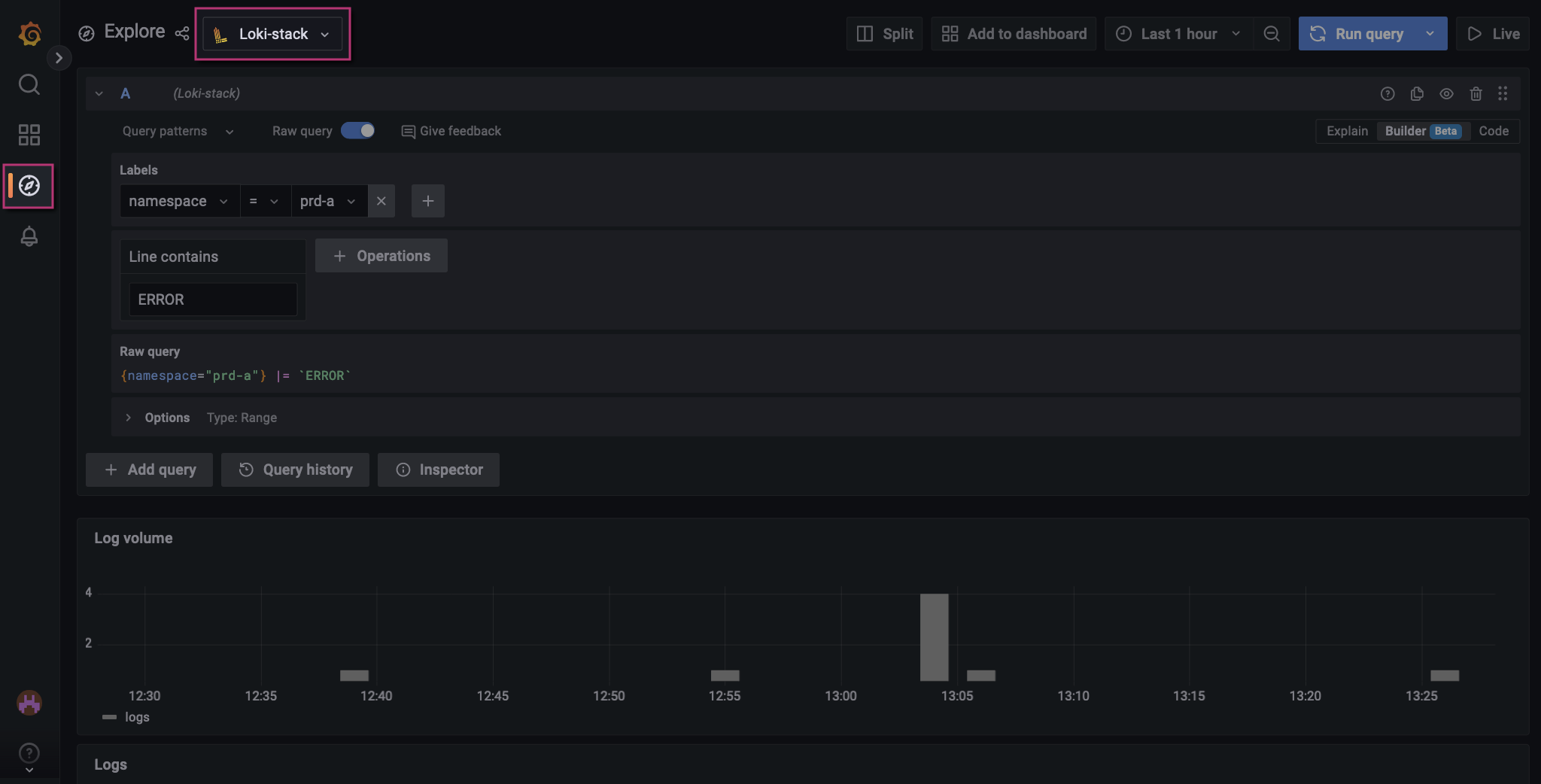Open the Dashboards grid icon
The image size is (1541, 784).
pyautogui.click(x=29, y=135)
